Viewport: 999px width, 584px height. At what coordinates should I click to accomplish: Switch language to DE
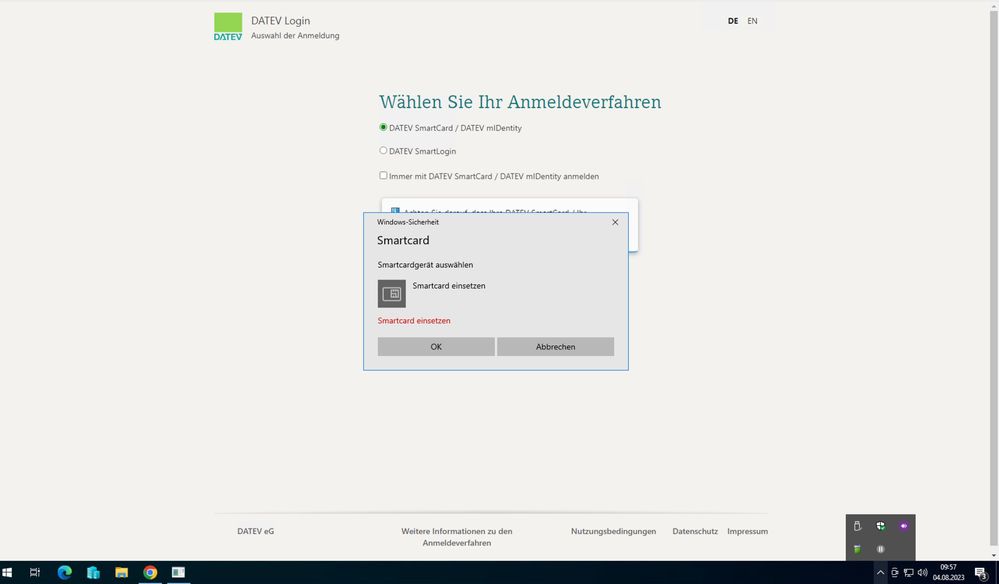tap(733, 21)
